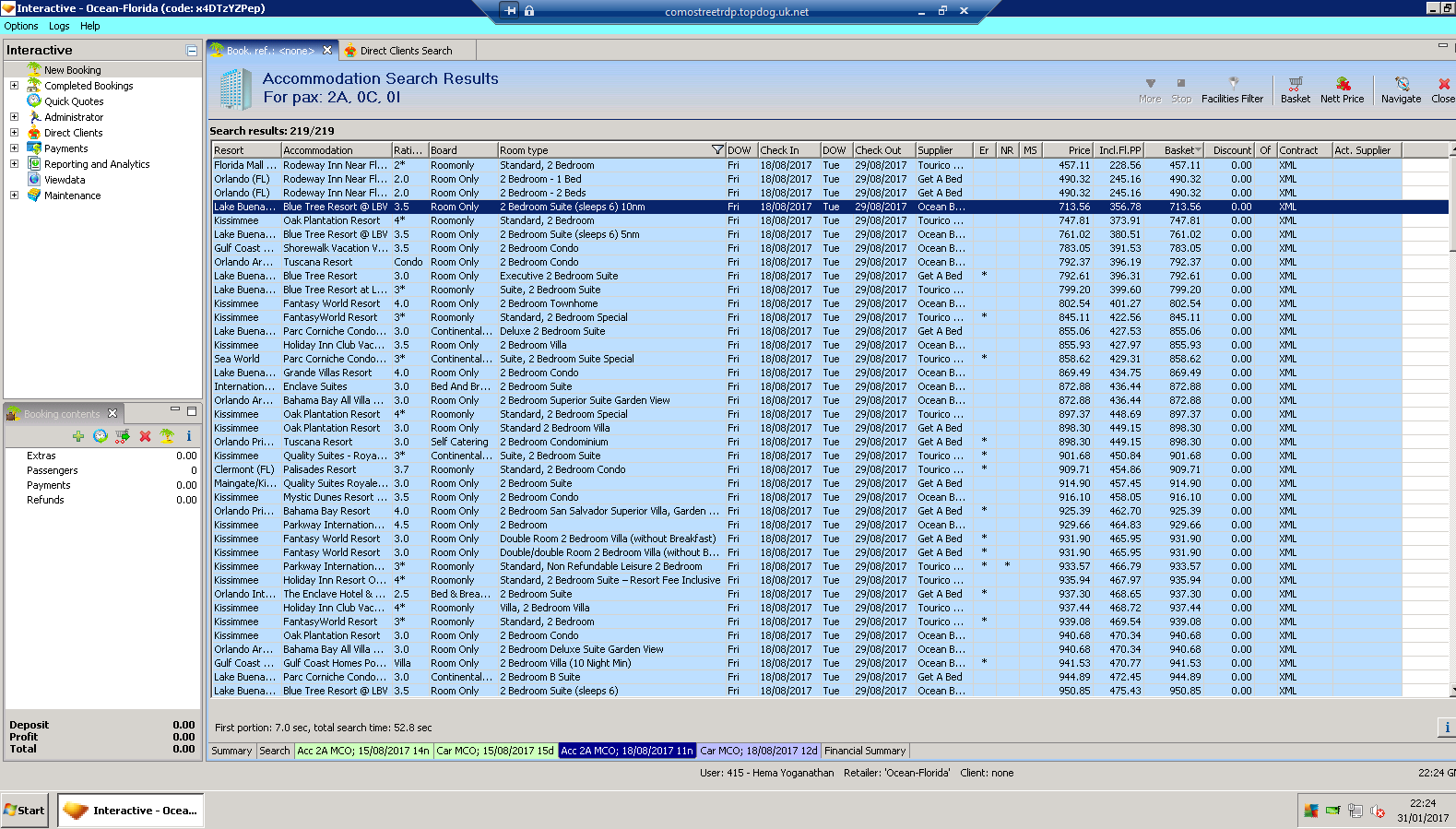Click the green plus add icon
This screenshot has width=1456, height=829.
coord(78,436)
